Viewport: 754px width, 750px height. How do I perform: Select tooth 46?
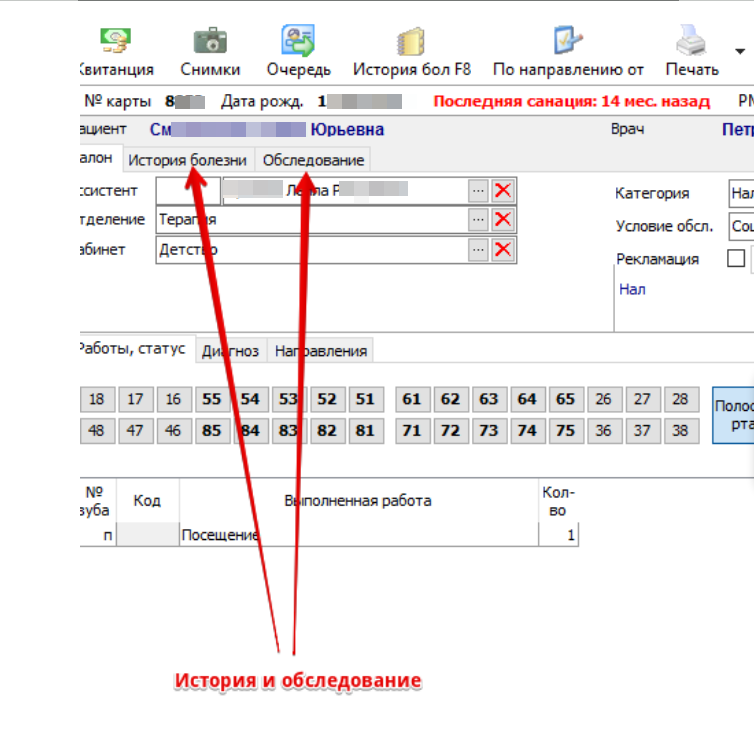174,430
